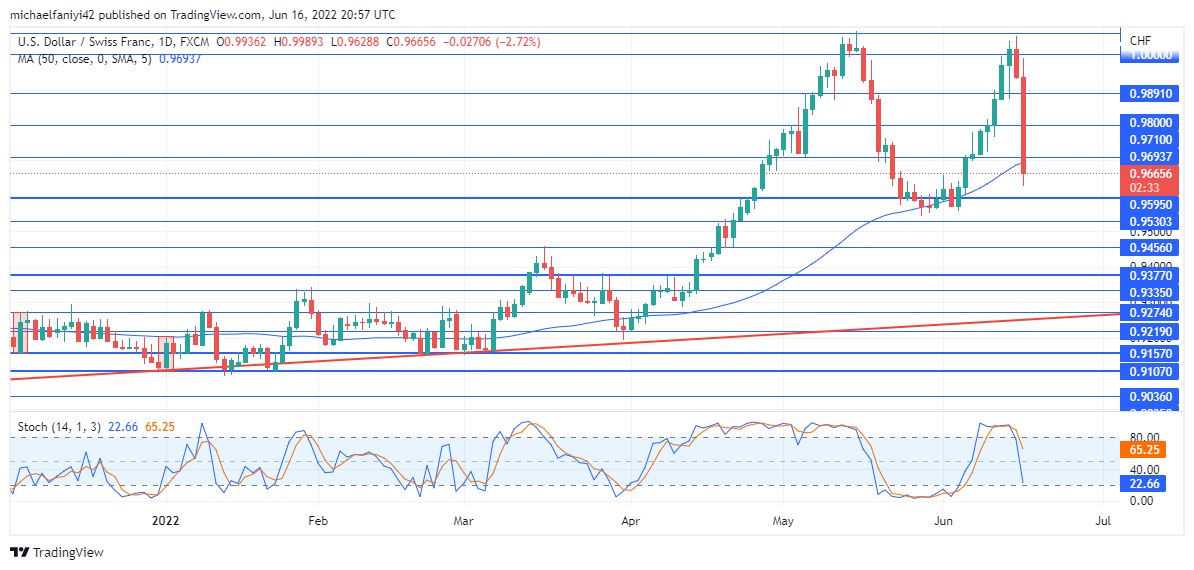Image resolution: width=1194 pixels, height=570 pixels.
Task: Click the Jul label on time axis
Action: click(1102, 521)
